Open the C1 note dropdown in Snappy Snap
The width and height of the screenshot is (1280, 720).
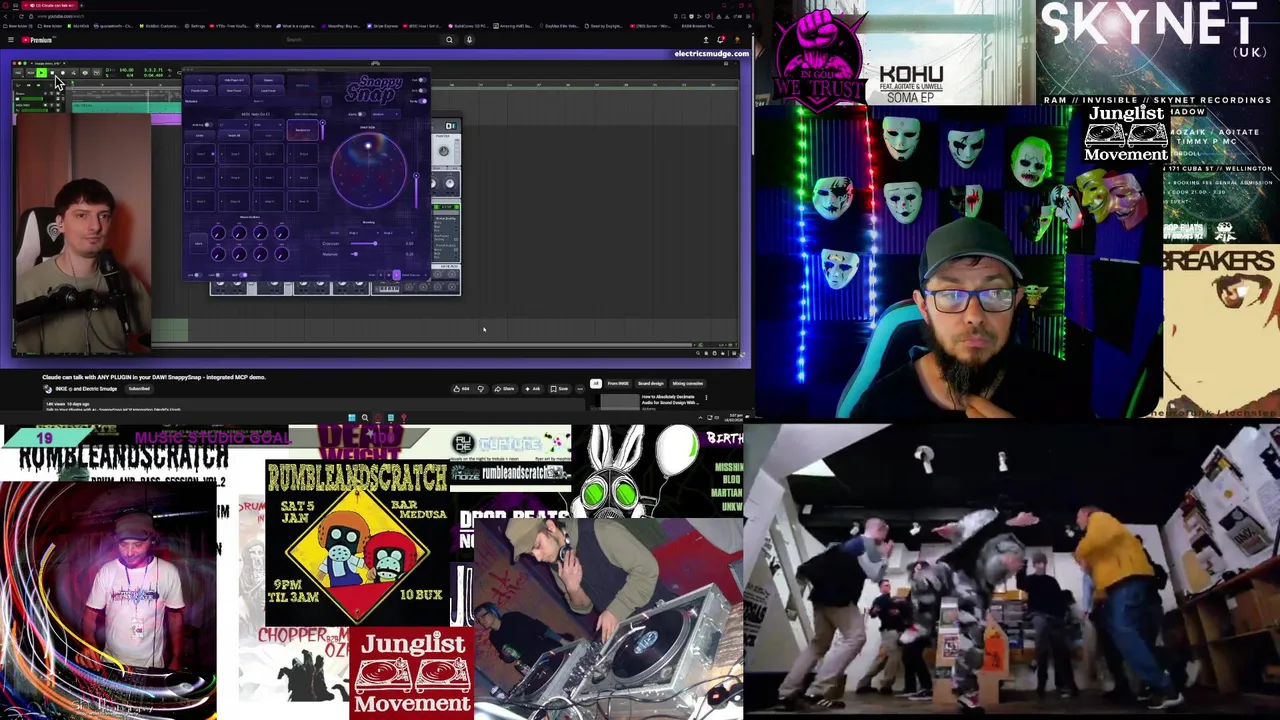(x=234, y=125)
